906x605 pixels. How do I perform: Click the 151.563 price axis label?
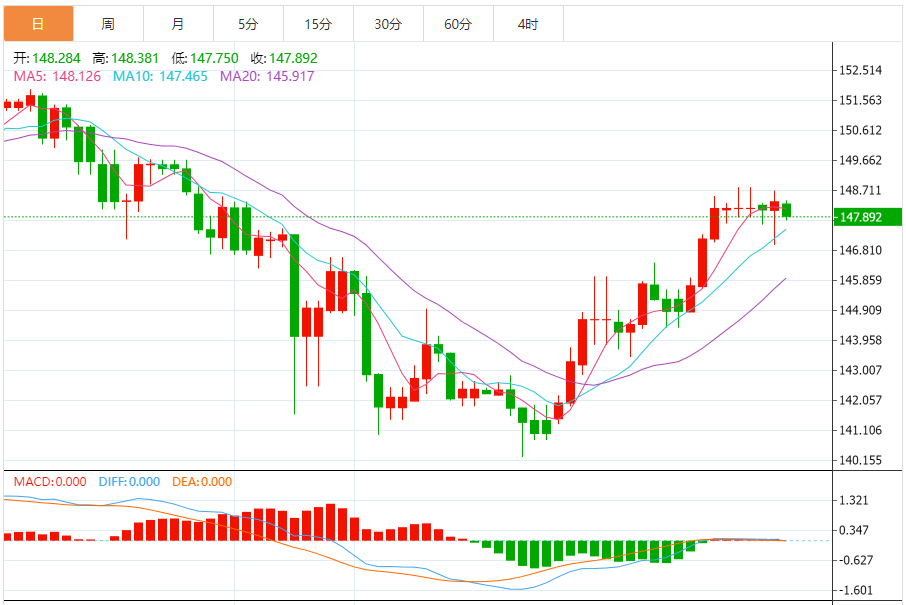860,101
